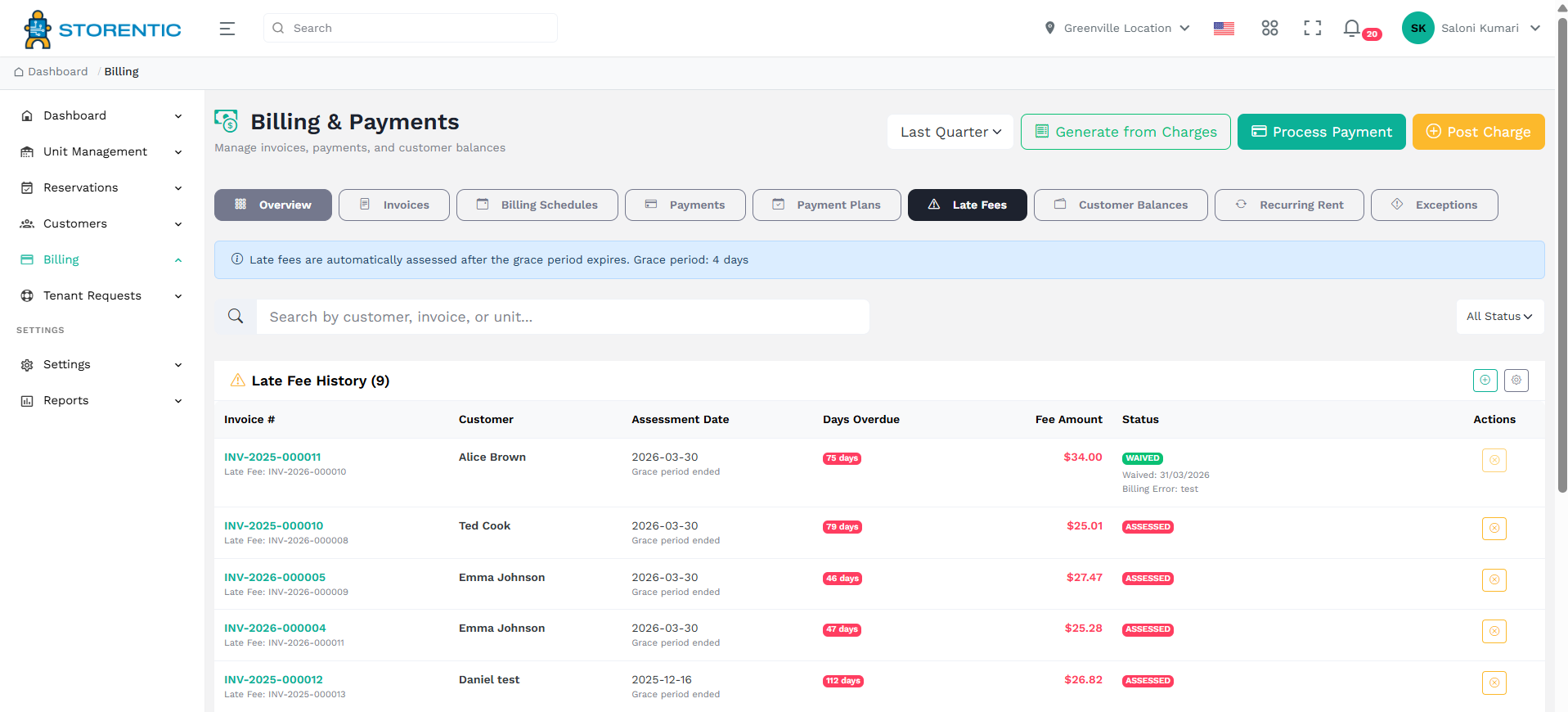1568x712 pixels.
Task: Click action icon for INV-2026-000004 row
Action: click(x=1494, y=631)
